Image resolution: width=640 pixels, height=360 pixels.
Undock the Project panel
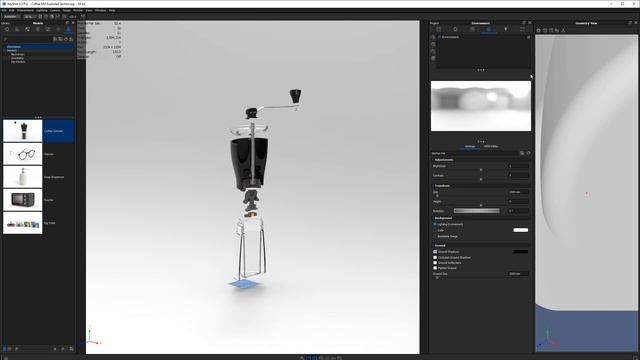pos(524,23)
